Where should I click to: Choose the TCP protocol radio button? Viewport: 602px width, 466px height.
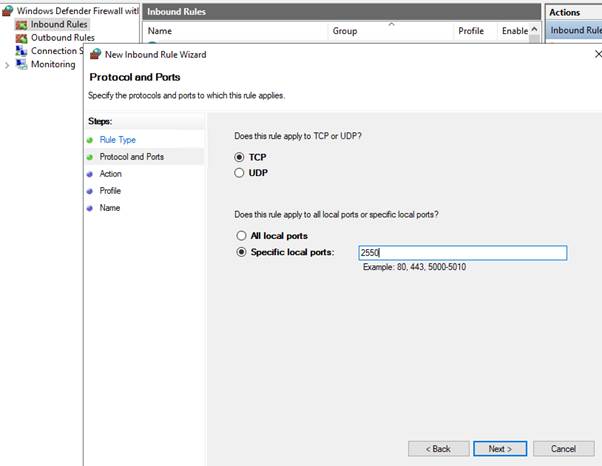(x=239, y=157)
